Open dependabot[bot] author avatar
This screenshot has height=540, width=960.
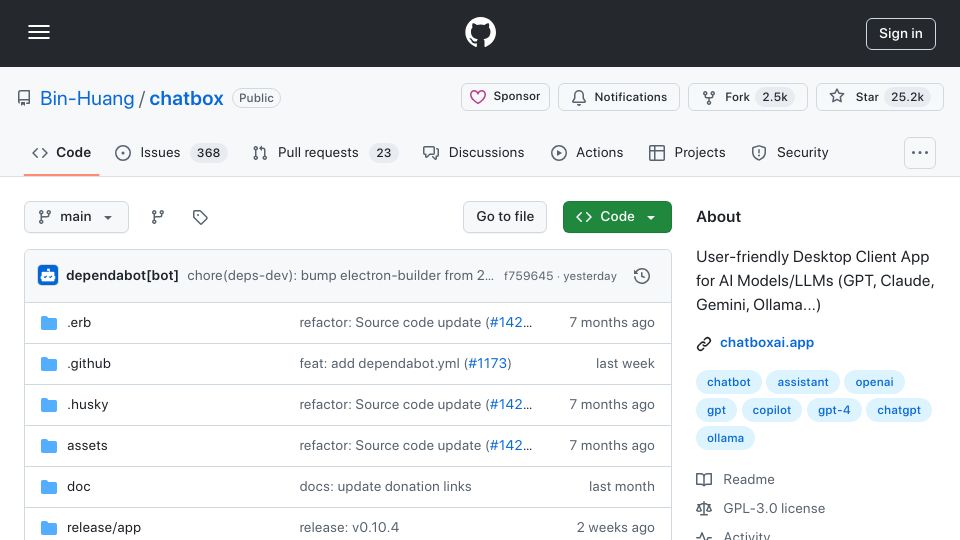pyautogui.click(x=48, y=276)
